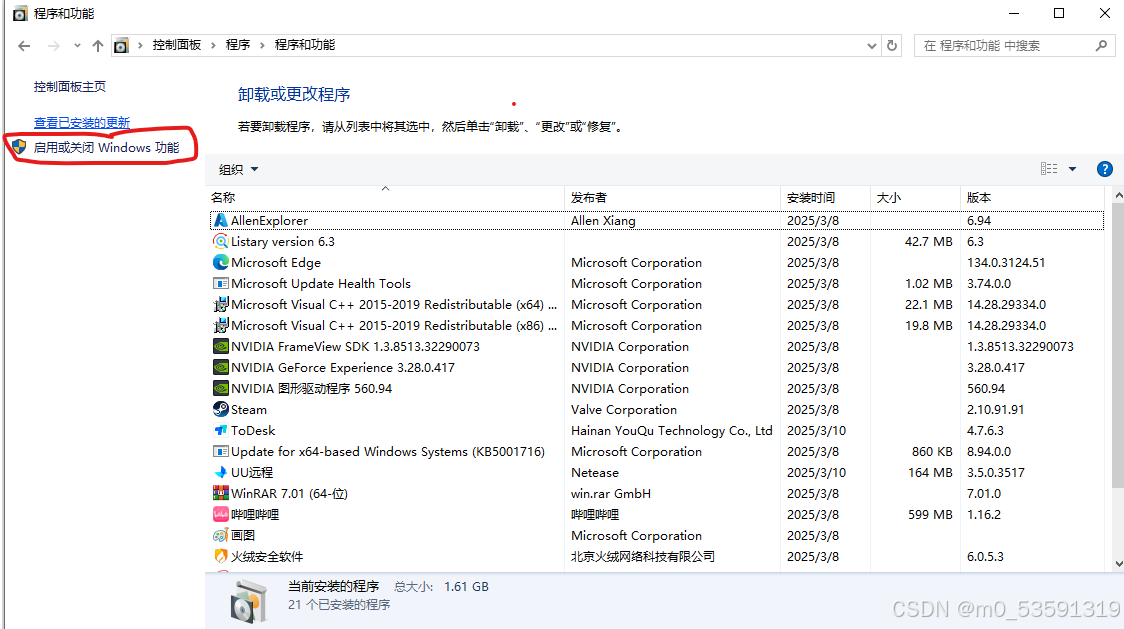Select the Visual C++ Redistributable (x64) icon
1124x629 pixels.
coord(221,304)
